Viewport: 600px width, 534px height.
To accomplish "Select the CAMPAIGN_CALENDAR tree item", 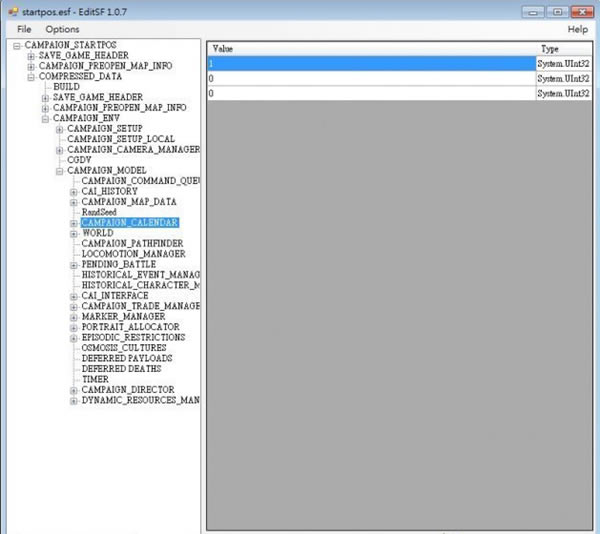I will coord(130,223).
